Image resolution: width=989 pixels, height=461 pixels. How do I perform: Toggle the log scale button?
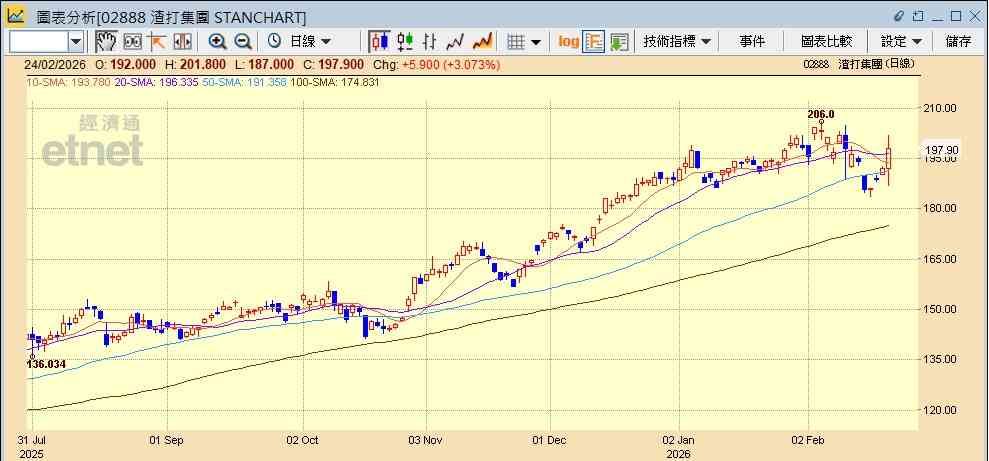click(x=568, y=42)
